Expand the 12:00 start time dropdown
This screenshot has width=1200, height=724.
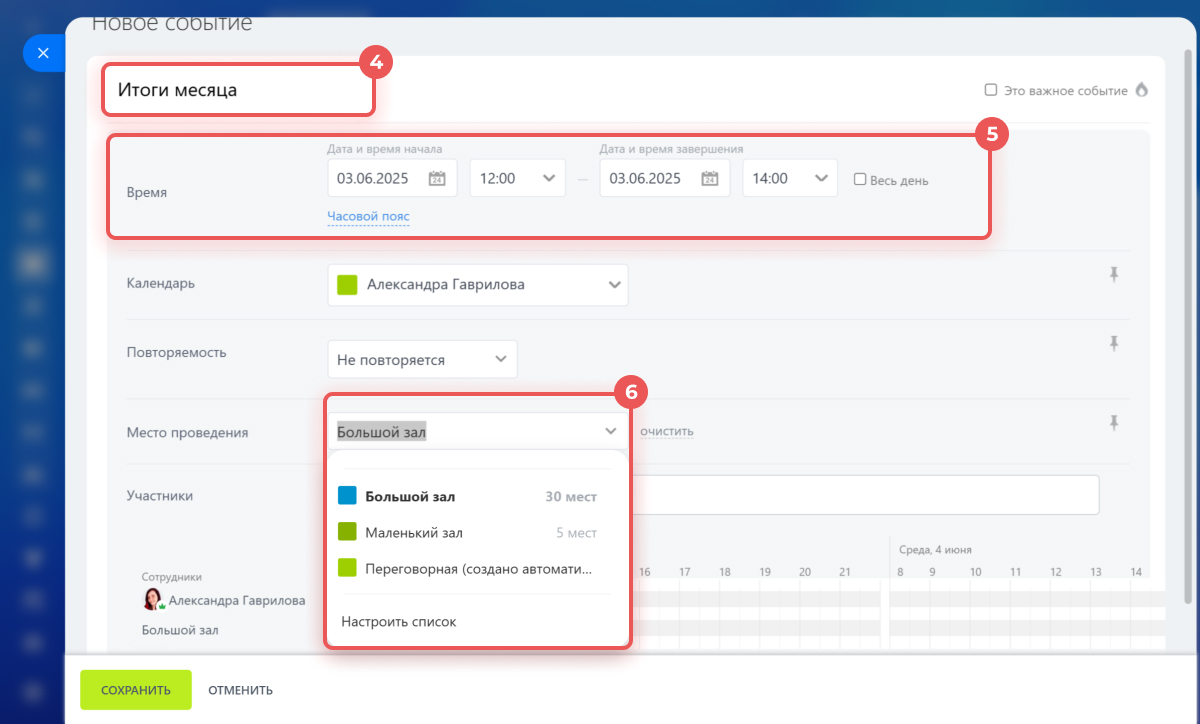pyautogui.click(x=517, y=178)
